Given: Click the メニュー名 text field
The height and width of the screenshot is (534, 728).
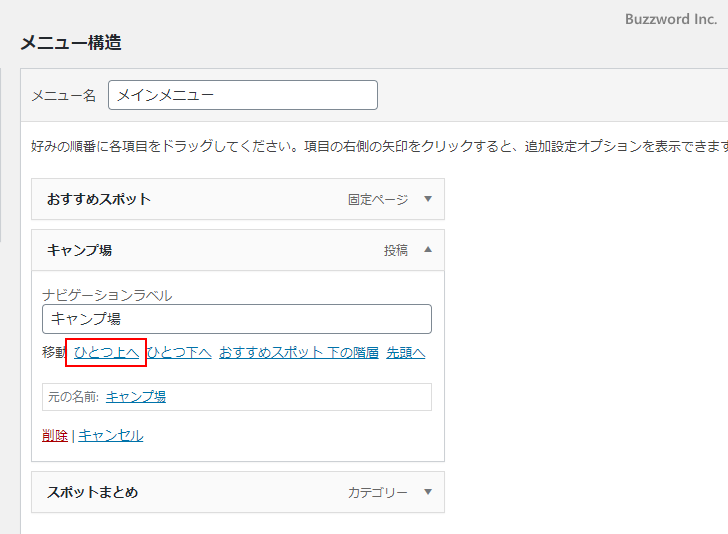Looking at the screenshot, I should (242, 95).
